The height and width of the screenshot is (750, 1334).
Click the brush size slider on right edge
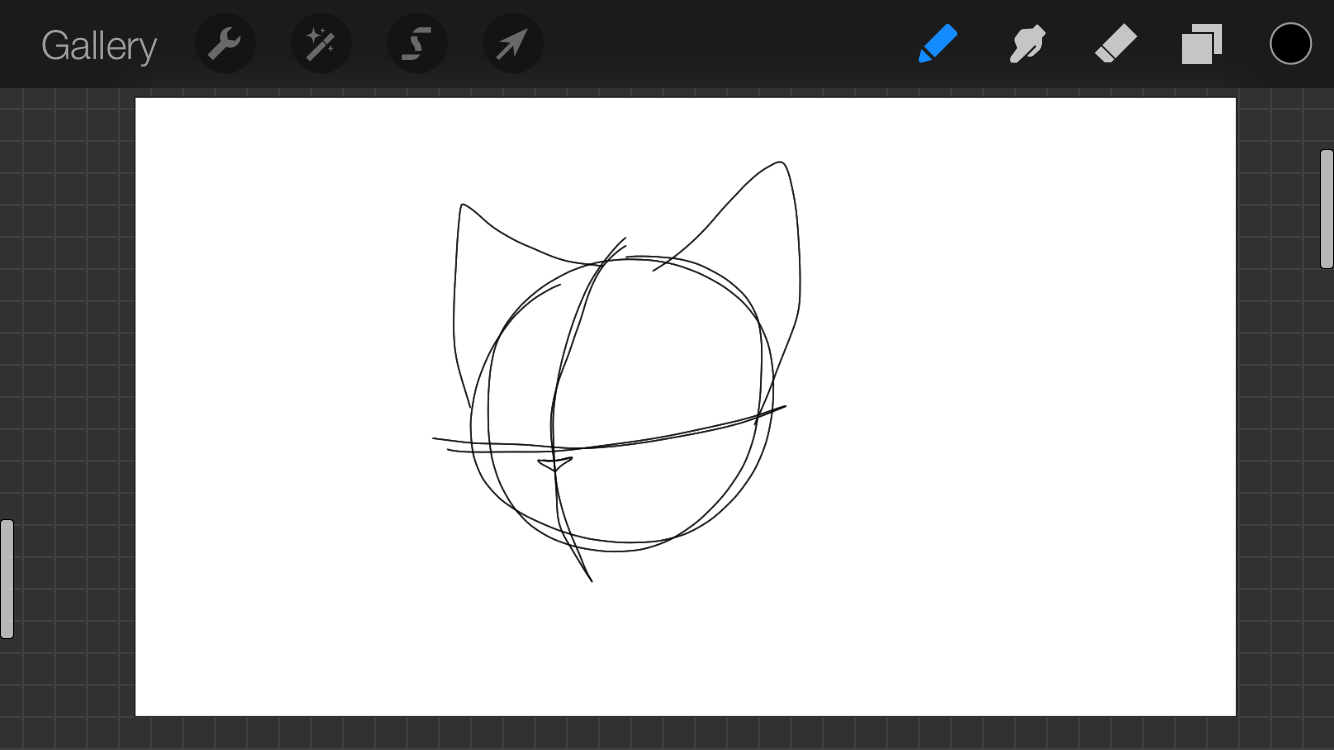click(1327, 209)
